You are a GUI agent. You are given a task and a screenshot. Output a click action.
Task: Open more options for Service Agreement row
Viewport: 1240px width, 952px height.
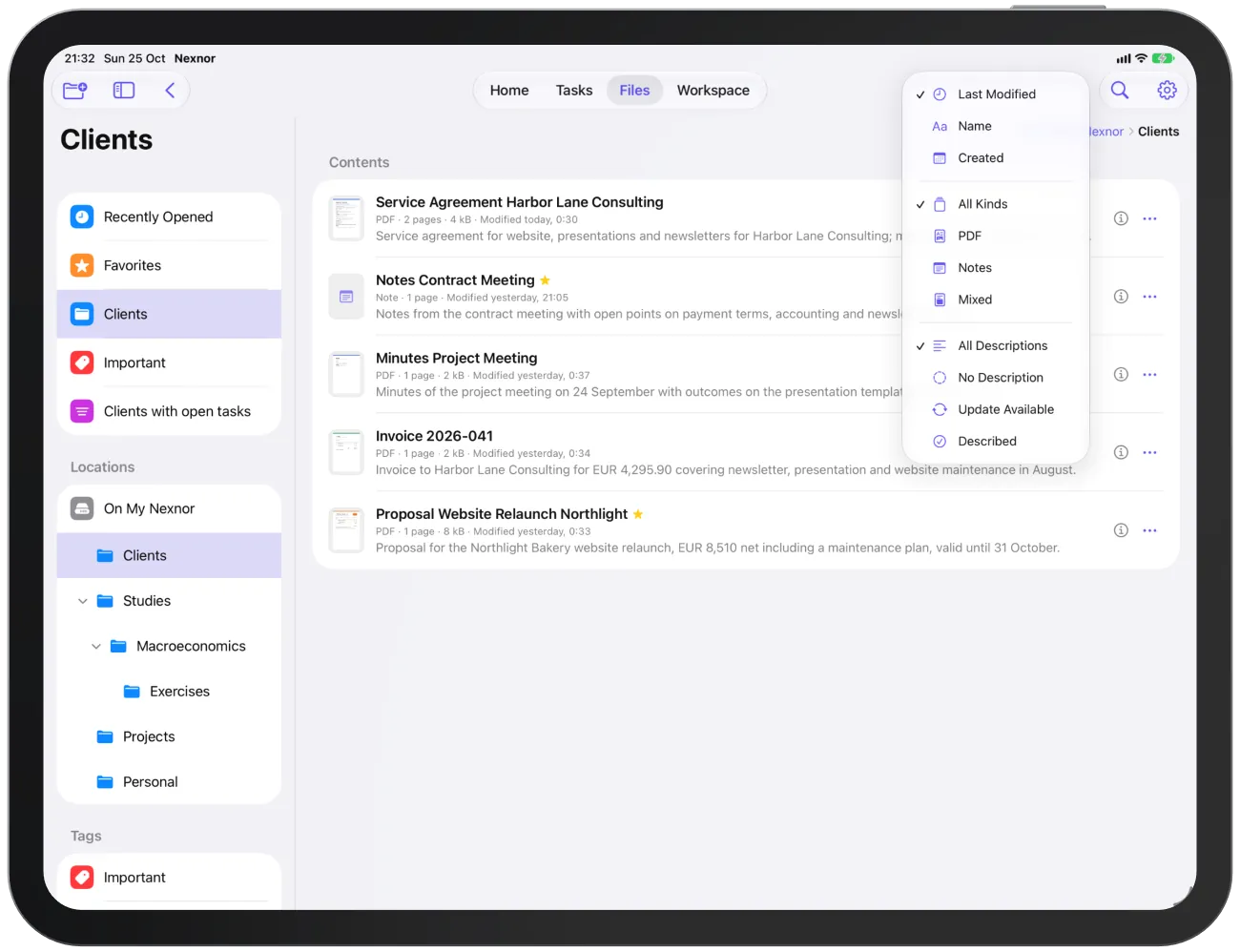[1149, 218]
